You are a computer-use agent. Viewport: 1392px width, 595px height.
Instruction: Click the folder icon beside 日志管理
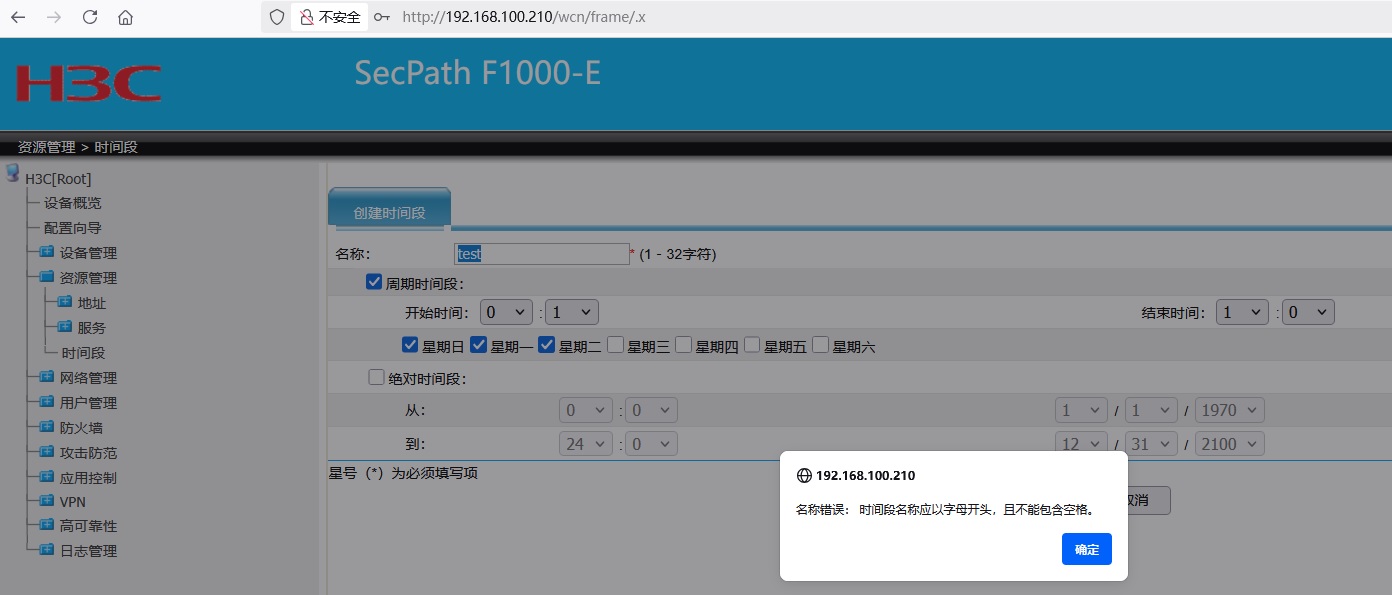[47, 550]
